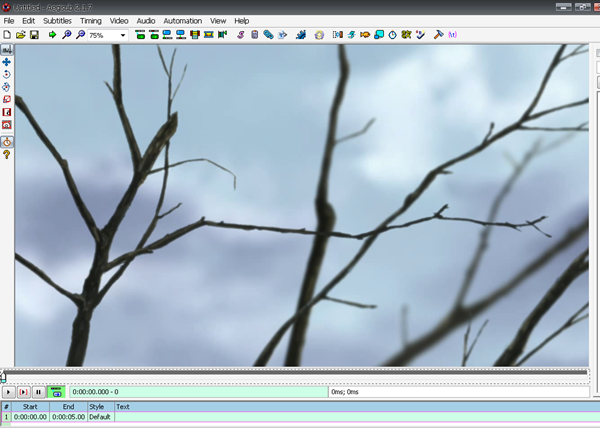
Task: Shift subtitles to current frame
Action: (222, 35)
